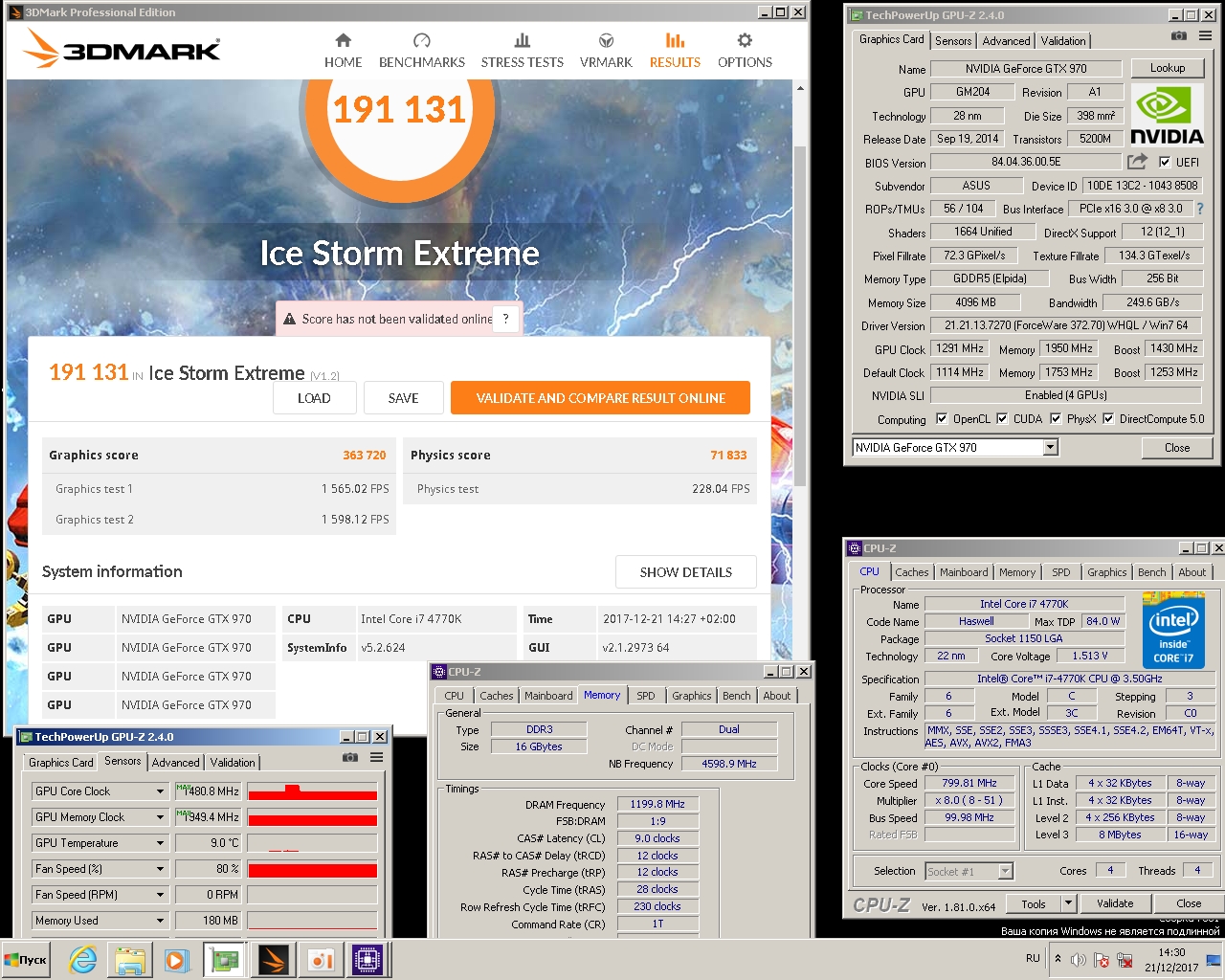Image resolution: width=1225 pixels, height=980 pixels.
Task: Launch Internet Explorer from taskbar
Action: [x=83, y=959]
